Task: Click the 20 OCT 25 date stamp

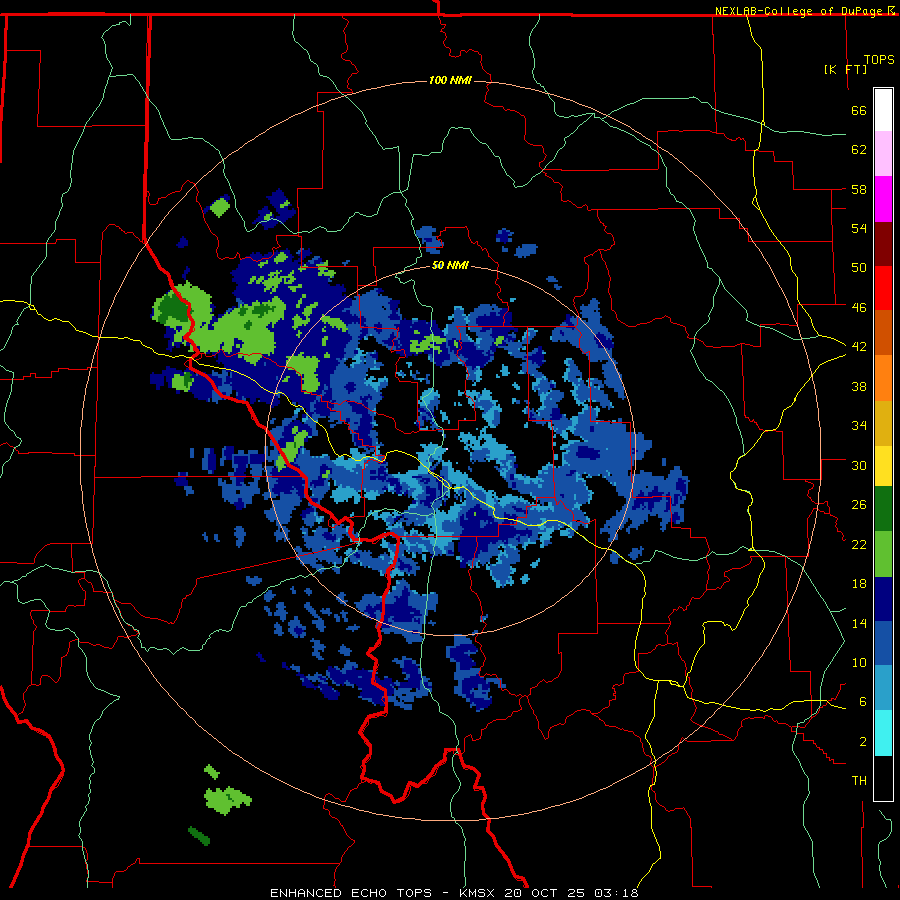Action: (x=545, y=893)
